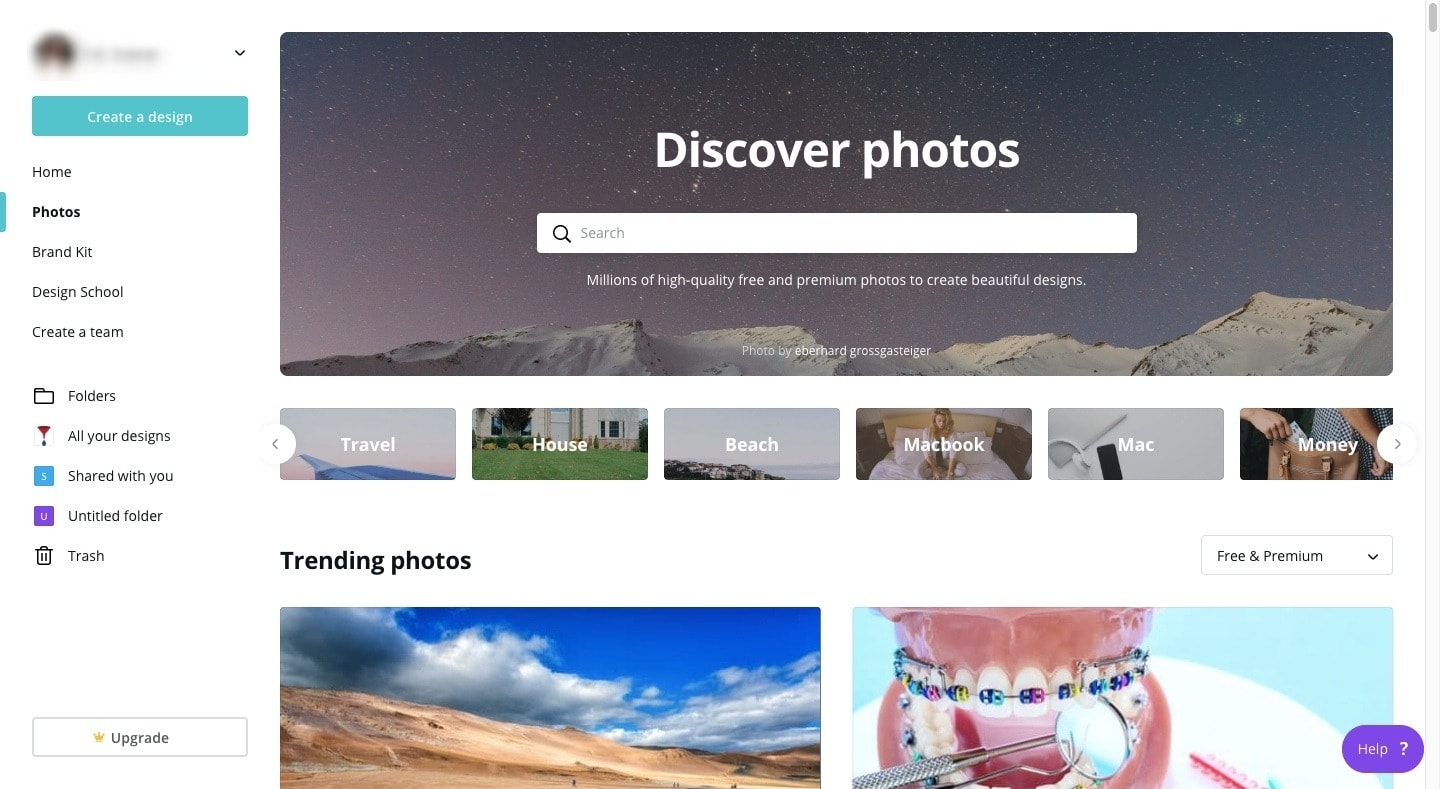Click the Help question mark button

[1382, 749]
